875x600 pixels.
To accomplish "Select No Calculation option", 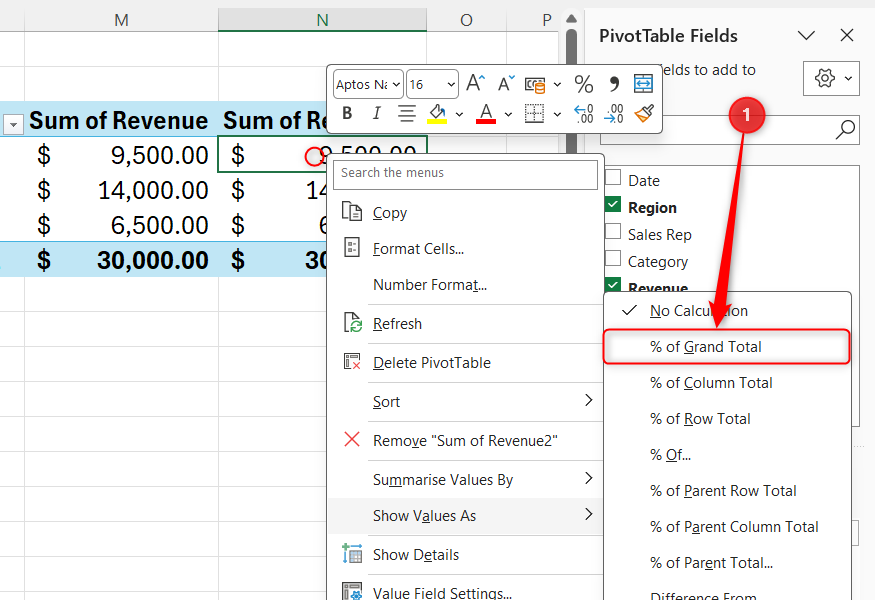I will [727, 311].
